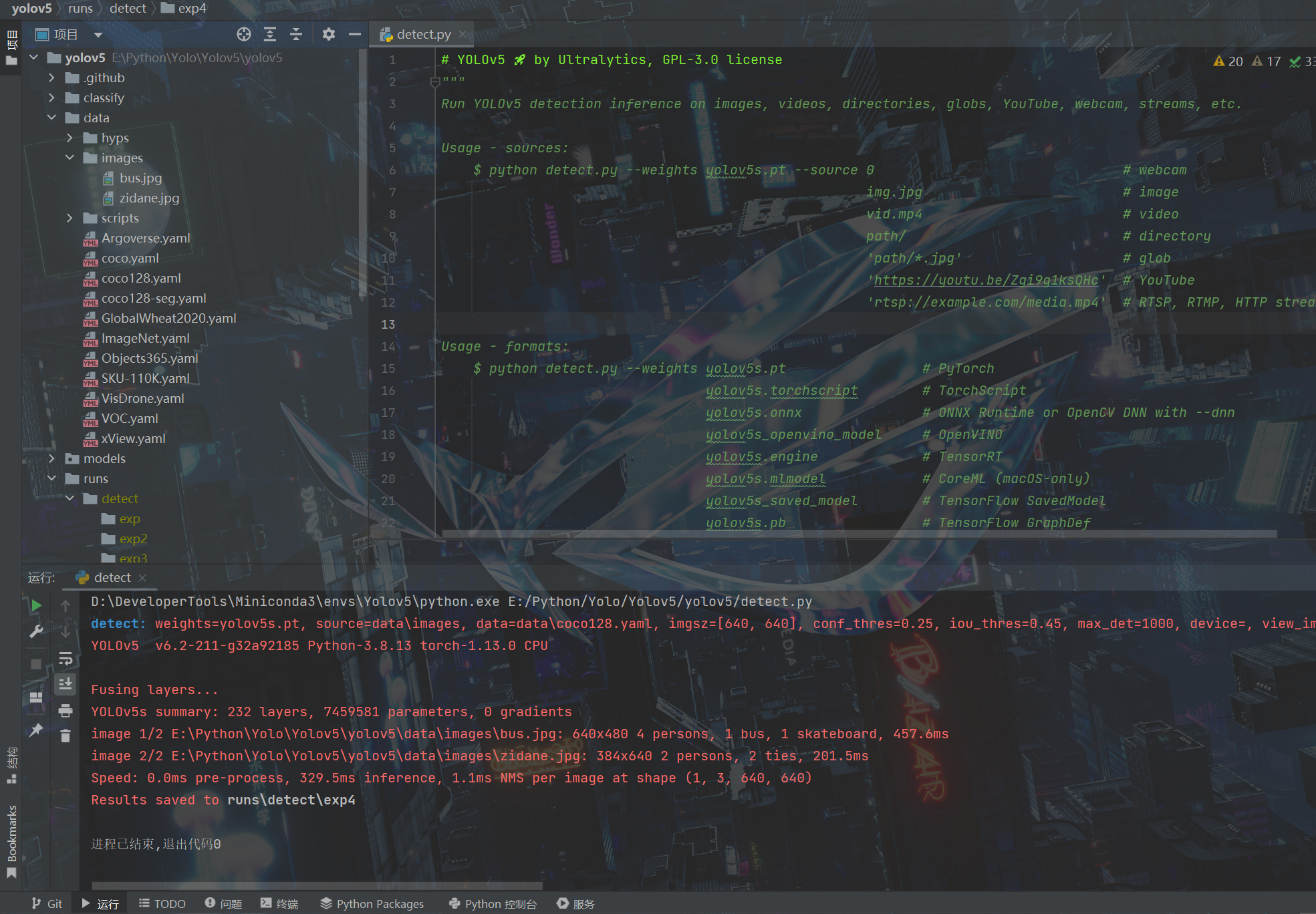Image resolution: width=1316 pixels, height=914 pixels.
Task: Open the 问题 problems tool window
Action: pos(224,904)
